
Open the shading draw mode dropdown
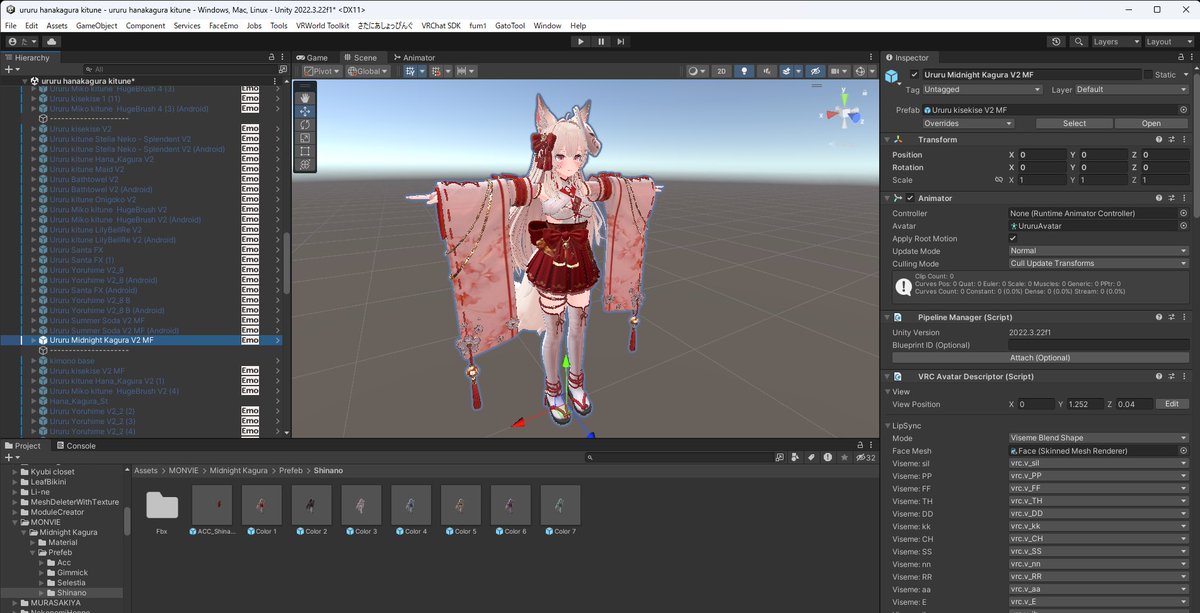(698, 72)
